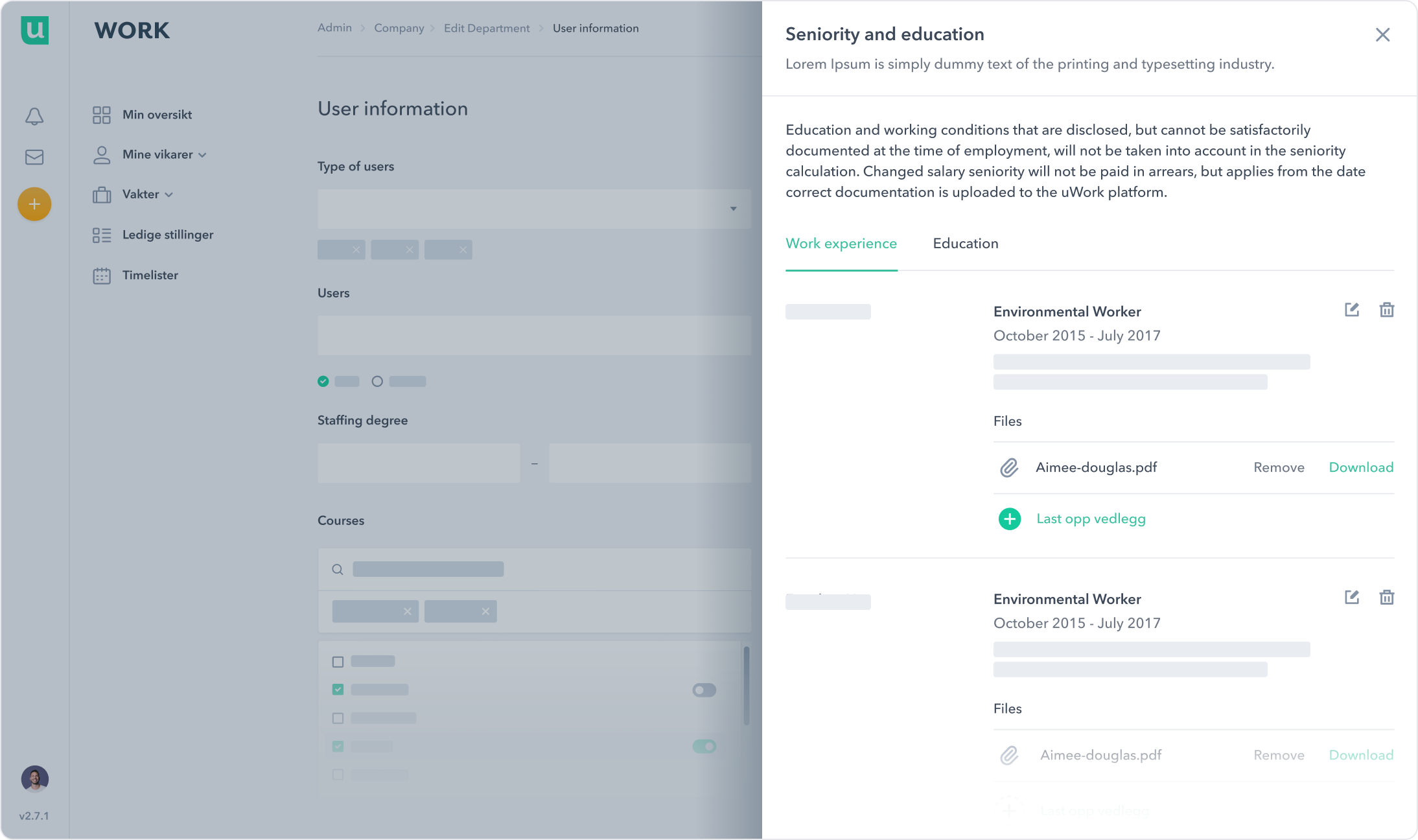Screen dimensions: 1418x840
Task: Click the notifications bell icon
Action: 34,116
